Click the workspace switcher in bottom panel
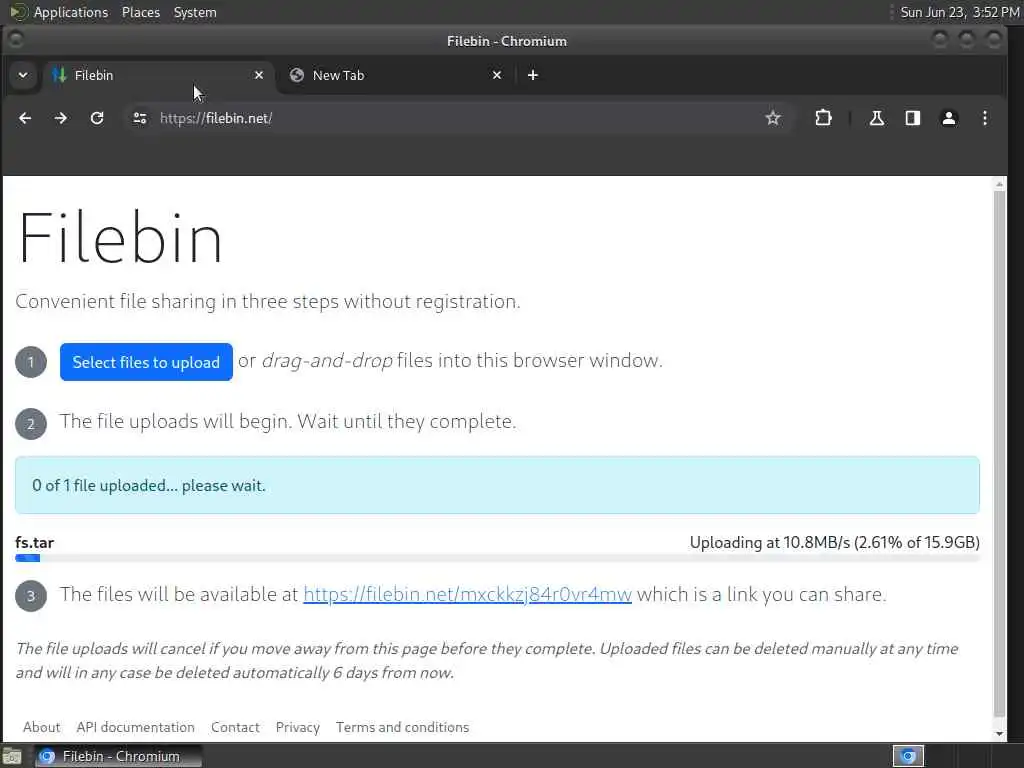The height and width of the screenshot is (768, 1024). pyautogui.click(x=908, y=756)
